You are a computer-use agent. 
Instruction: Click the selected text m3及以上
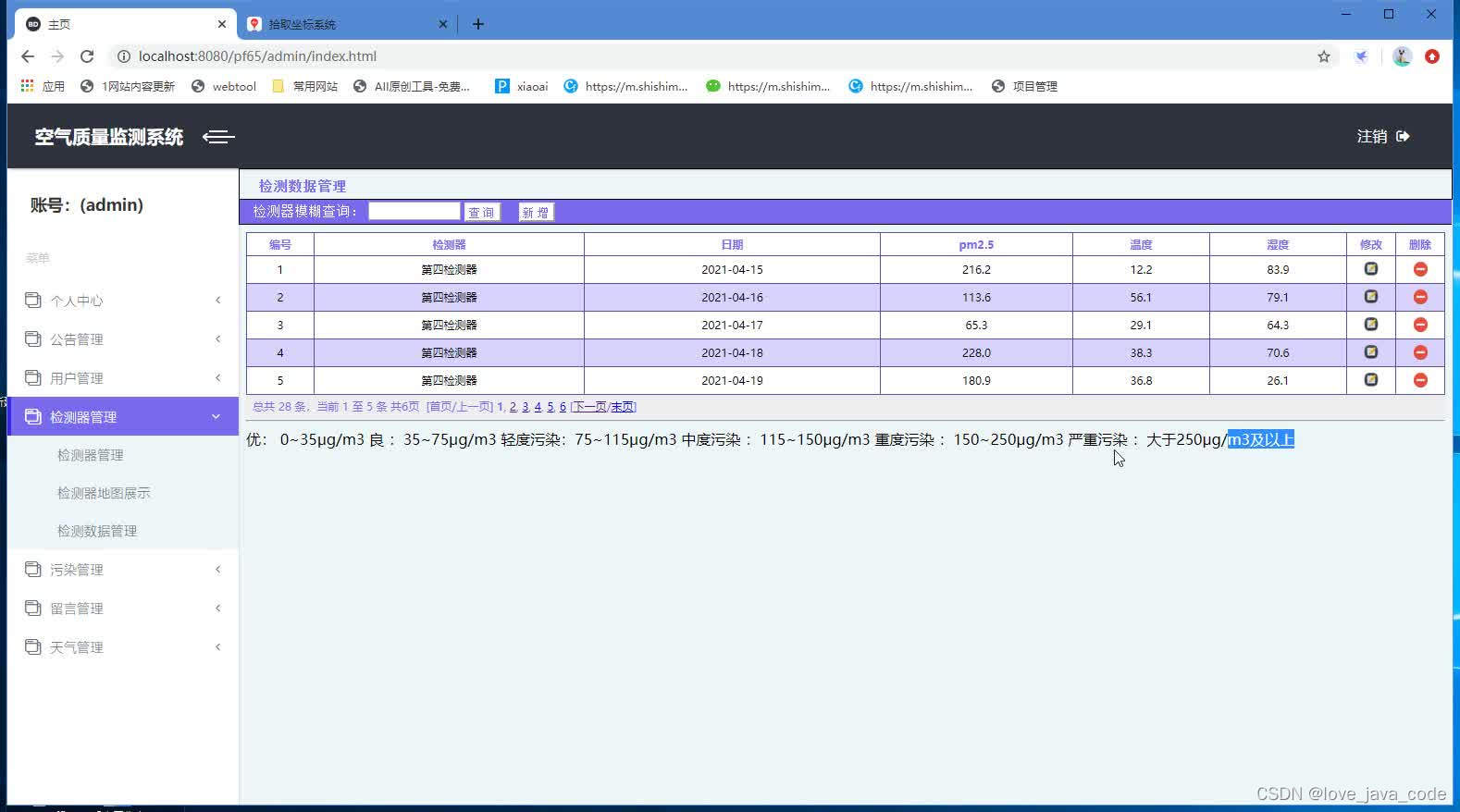[x=1261, y=439]
